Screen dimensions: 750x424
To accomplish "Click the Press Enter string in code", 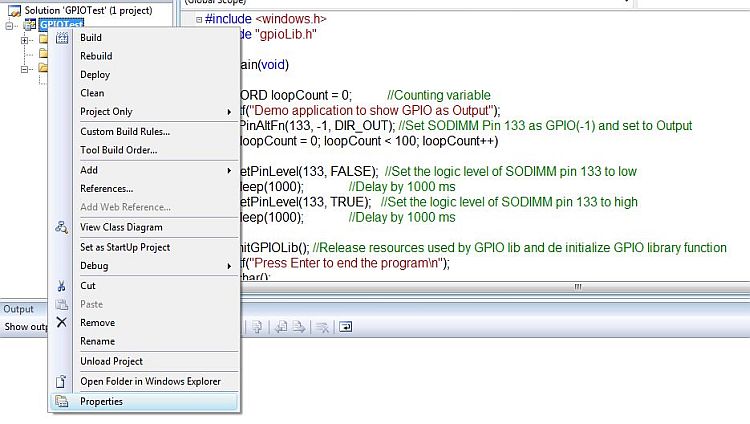I will pyautogui.click(x=346, y=263).
